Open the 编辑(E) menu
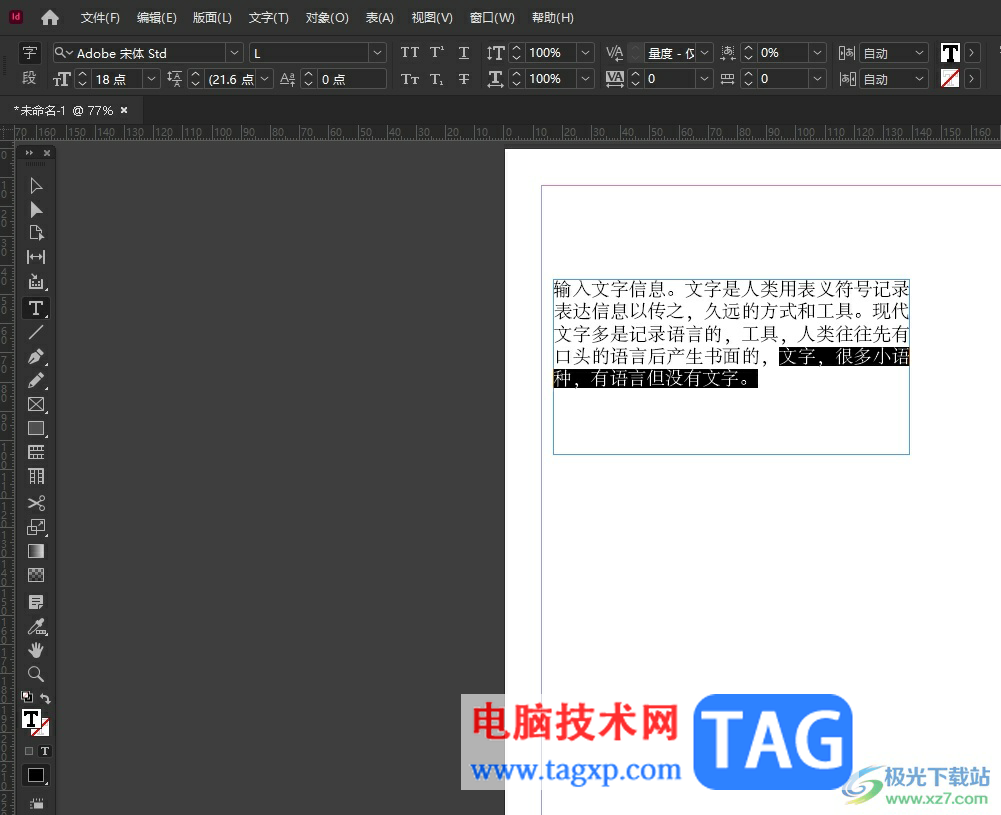1001x815 pixels. pos(156,18)
